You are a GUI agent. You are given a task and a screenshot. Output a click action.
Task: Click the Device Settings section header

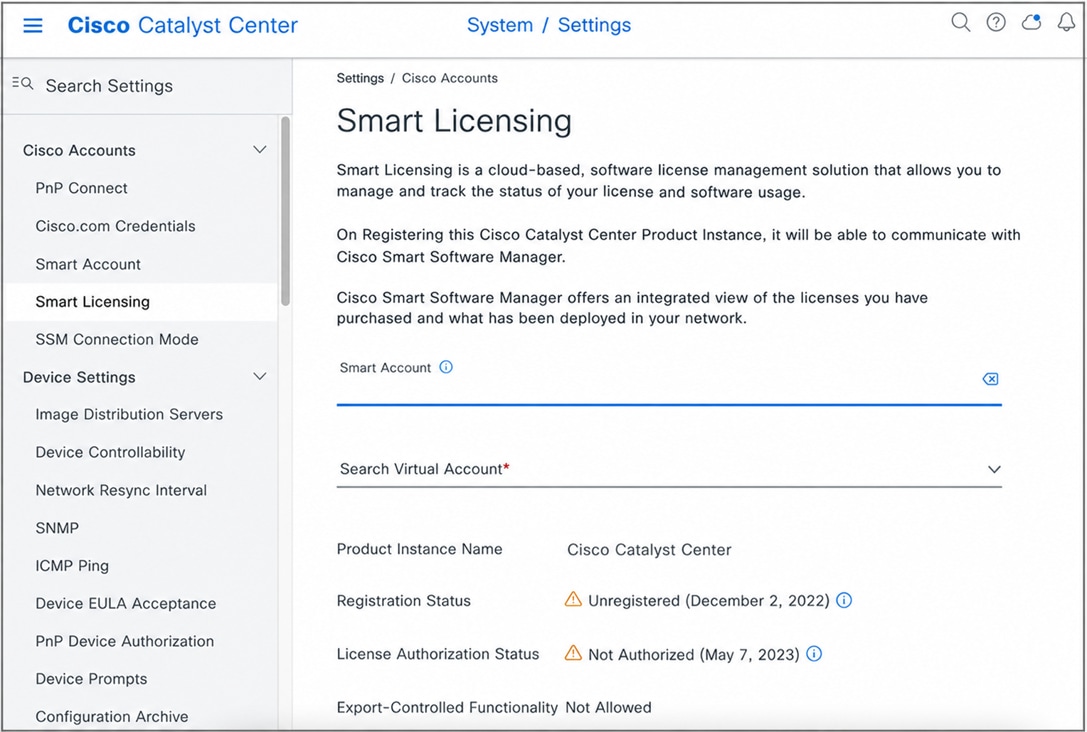tap(79, 377)
